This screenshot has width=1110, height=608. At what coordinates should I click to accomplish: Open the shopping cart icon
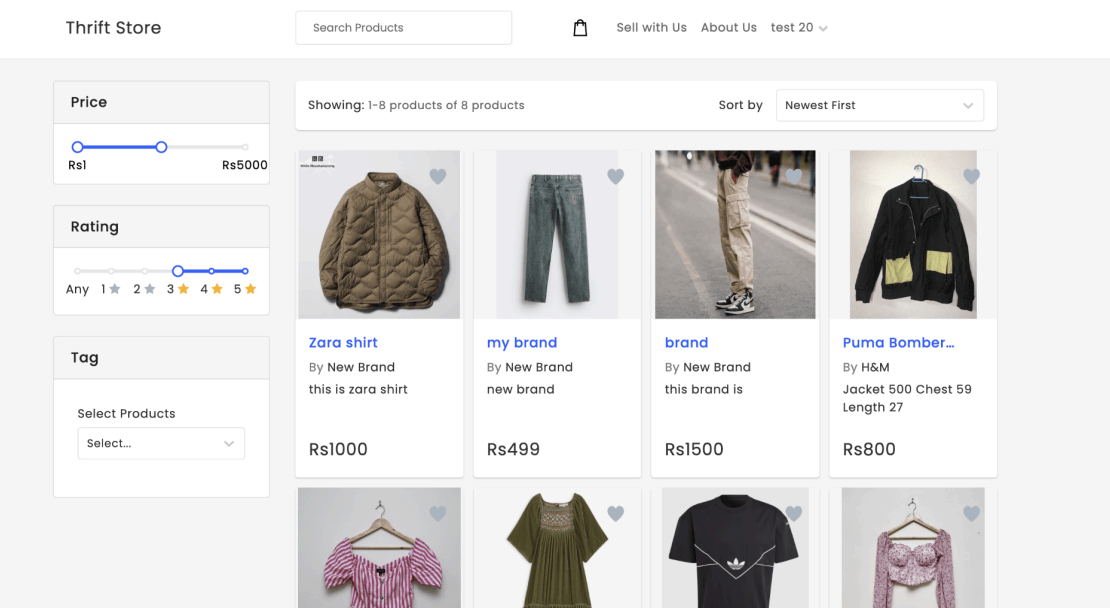pos(580,27)
